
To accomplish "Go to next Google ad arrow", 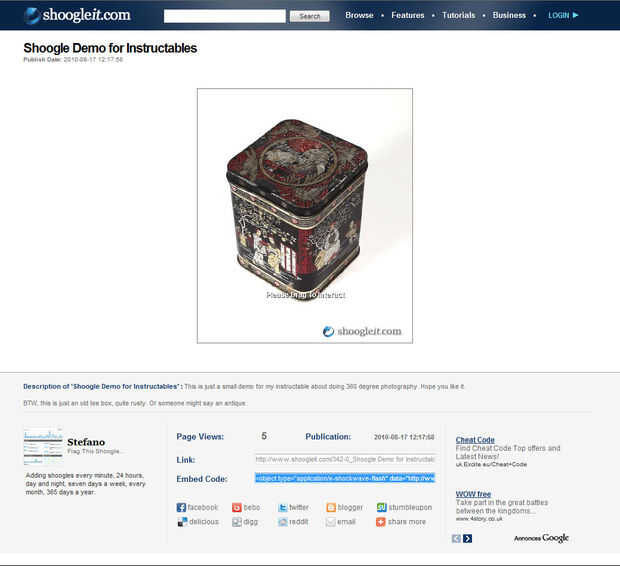I will [x=467, y=538].
